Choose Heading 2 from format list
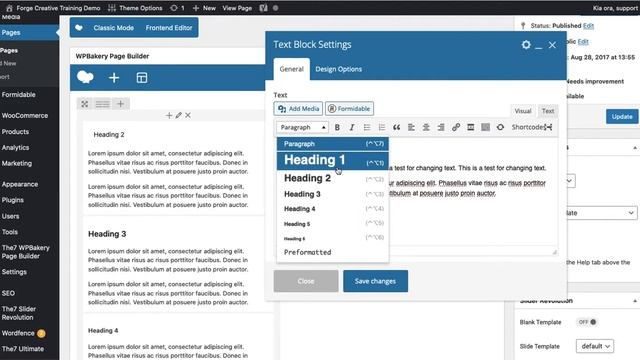 click(x=333, y=178)
